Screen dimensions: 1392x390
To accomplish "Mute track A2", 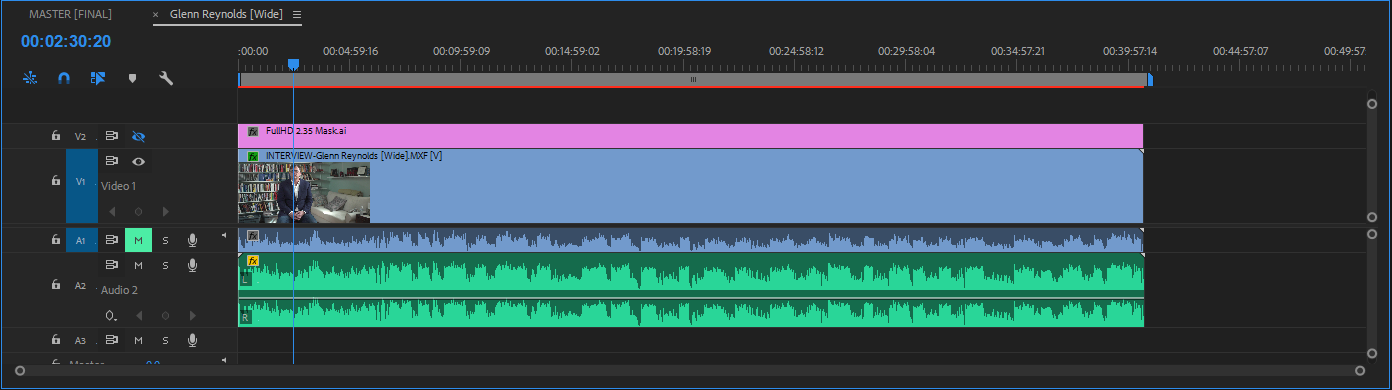I will 139,265.
